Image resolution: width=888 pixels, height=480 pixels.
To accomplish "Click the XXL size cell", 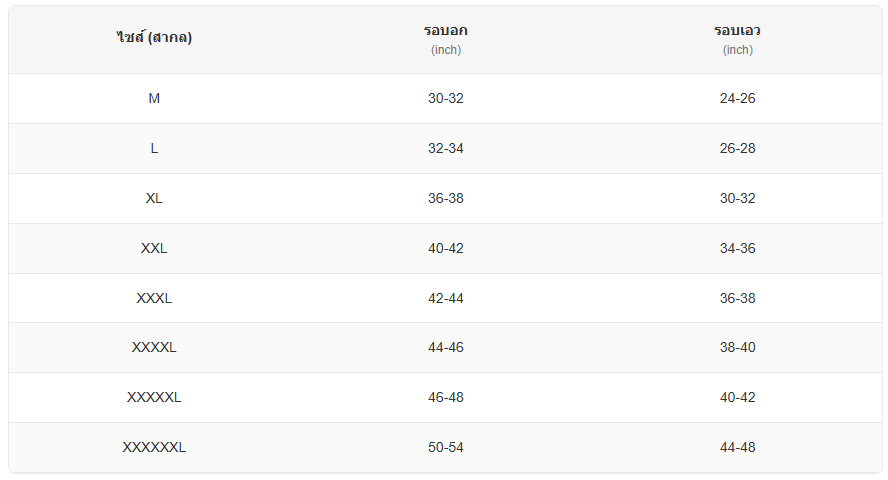I will coord(154,249).
